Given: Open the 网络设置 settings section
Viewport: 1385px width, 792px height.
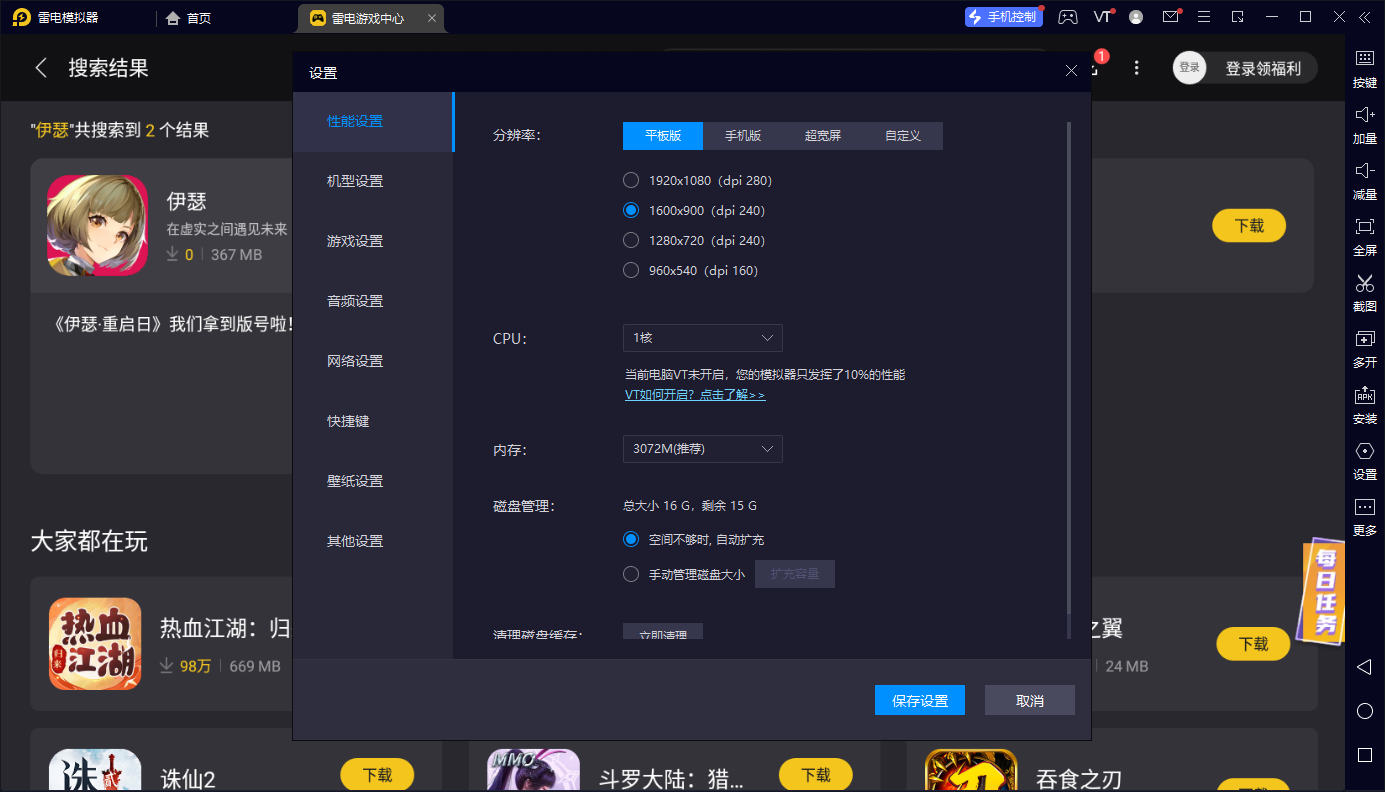Looking at the screenshot, I should tap(373, 361).
